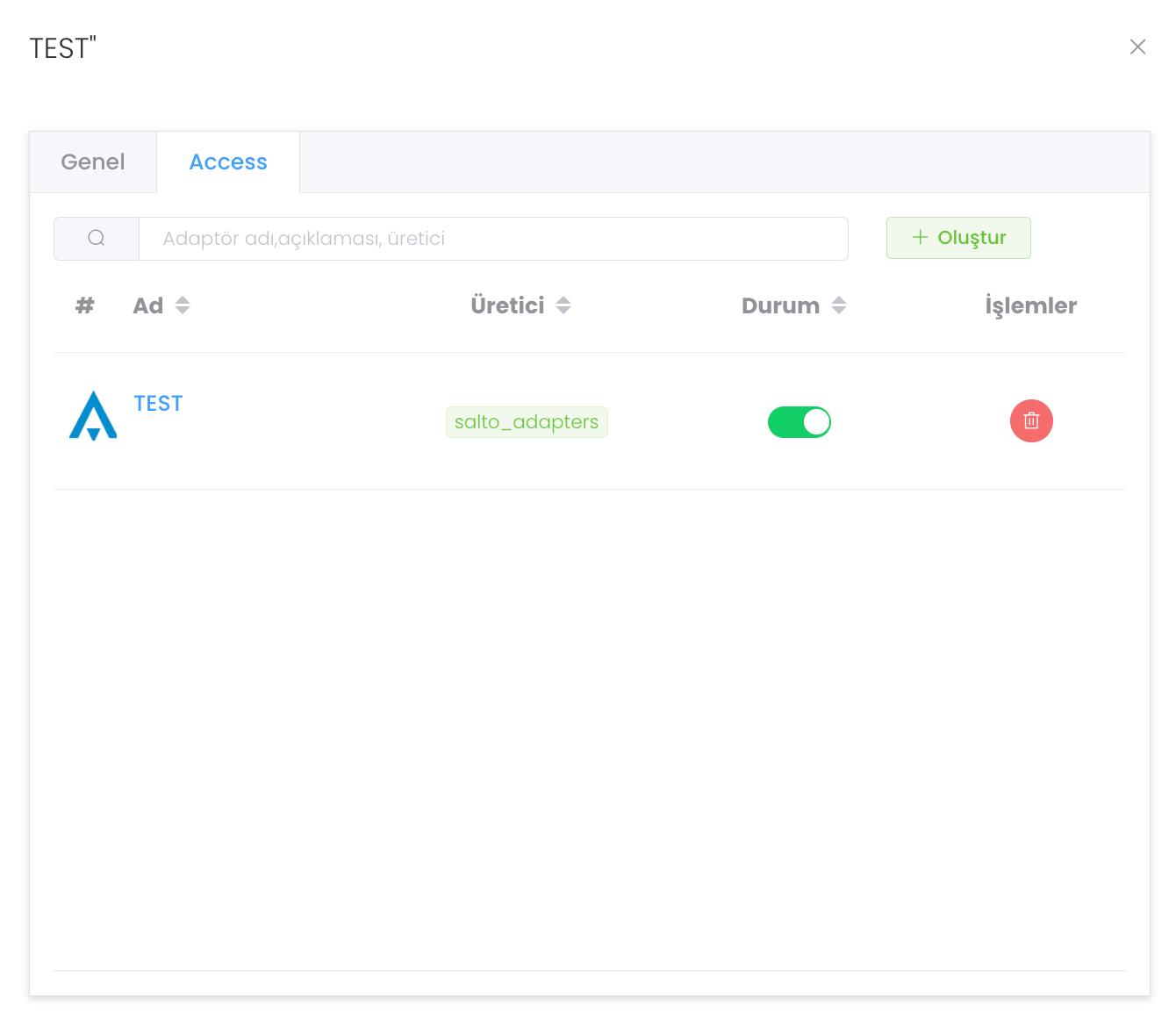Focus the adapter search input field
This screenshot has width=1176, height=1034.
[493, 239]
